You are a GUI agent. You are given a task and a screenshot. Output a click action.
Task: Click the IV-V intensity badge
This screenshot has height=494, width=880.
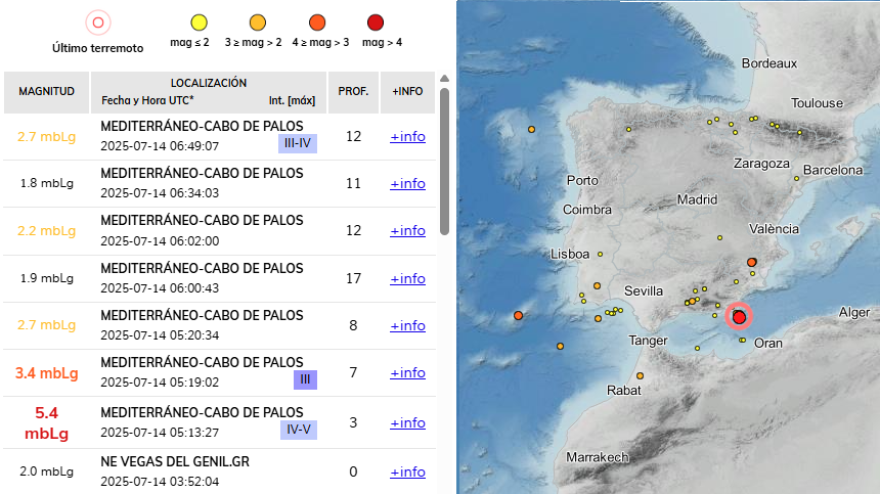[x=299, y=429]
